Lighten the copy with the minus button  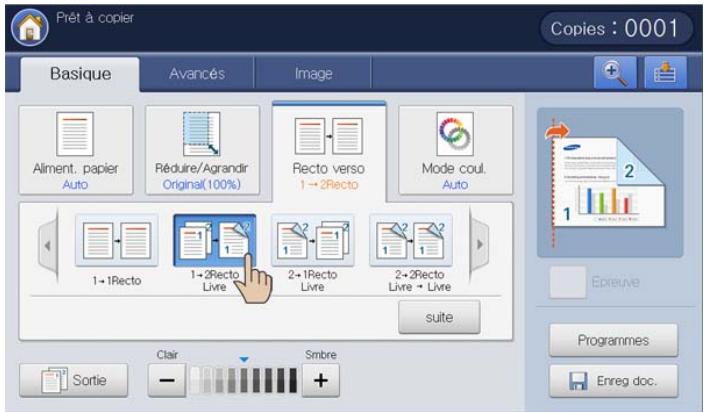tap(167, 380)
